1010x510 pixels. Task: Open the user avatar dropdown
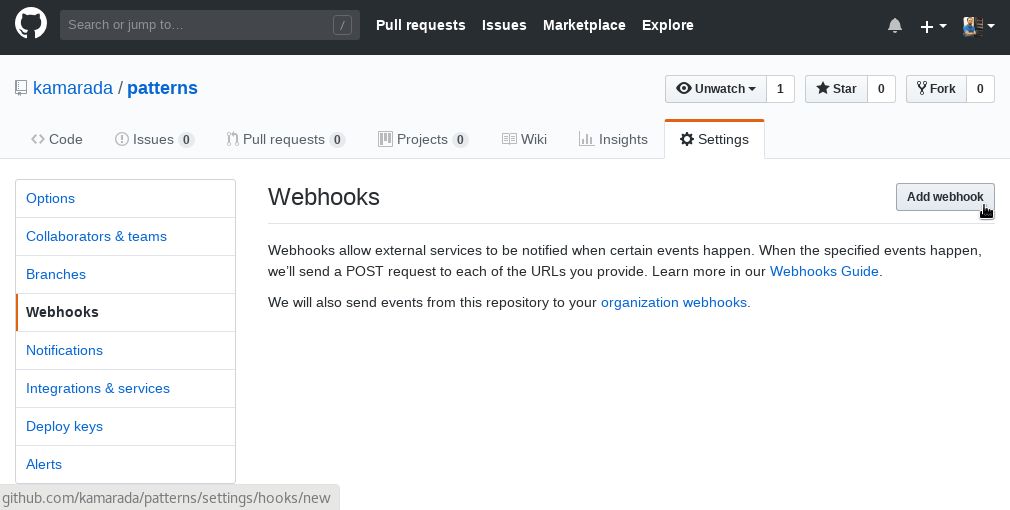click(x=978, y=26)
